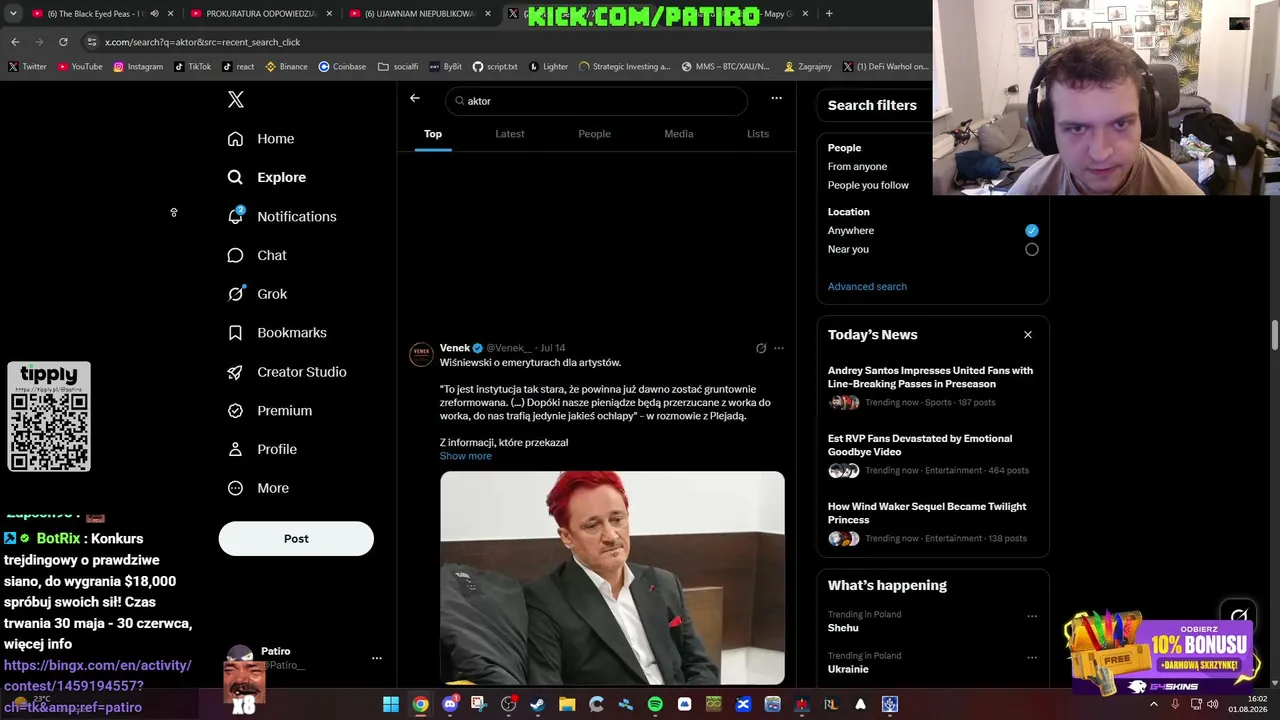Open the Coinbase bookmark
The width and height of the screenshot is (1280, 720).
click(342, 67)
